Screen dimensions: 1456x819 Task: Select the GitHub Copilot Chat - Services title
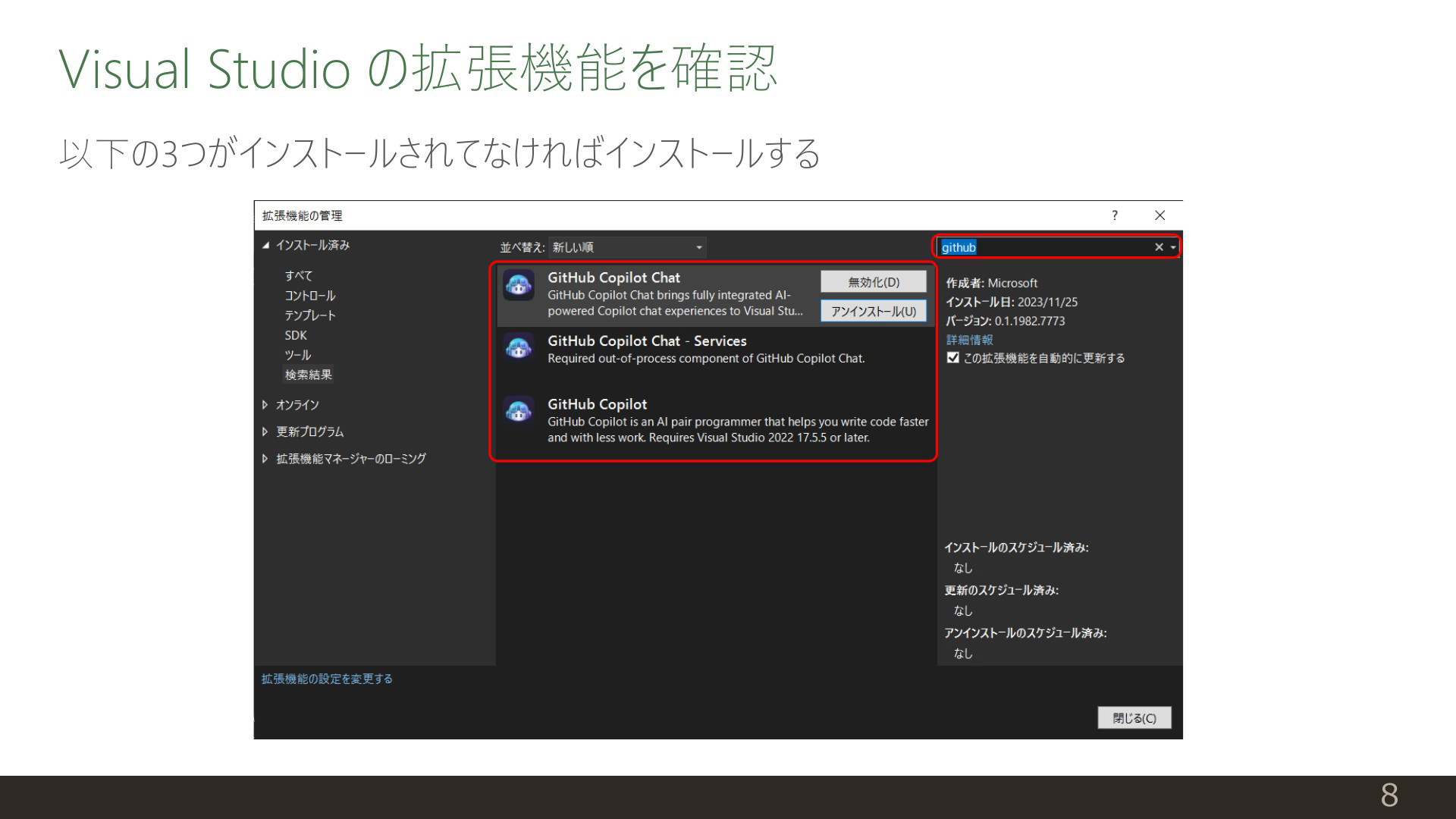pos(647,341)
